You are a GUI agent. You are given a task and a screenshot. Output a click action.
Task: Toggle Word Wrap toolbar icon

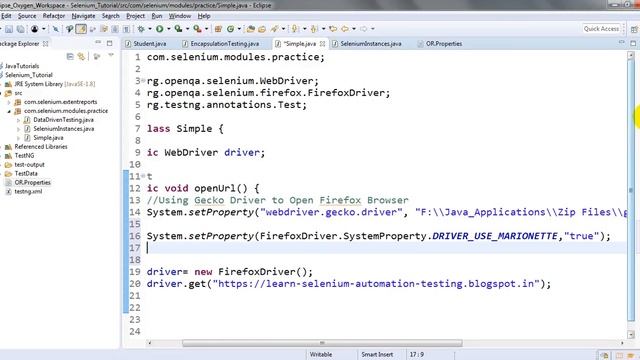104,29
